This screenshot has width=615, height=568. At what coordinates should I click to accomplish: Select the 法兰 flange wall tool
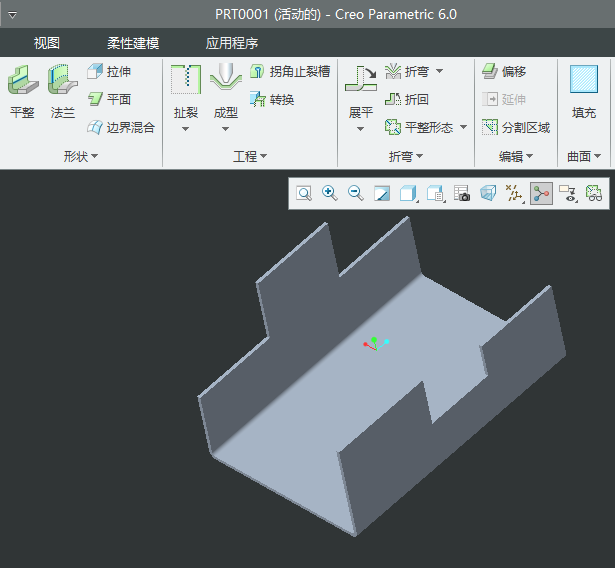(x=63, y=92)
